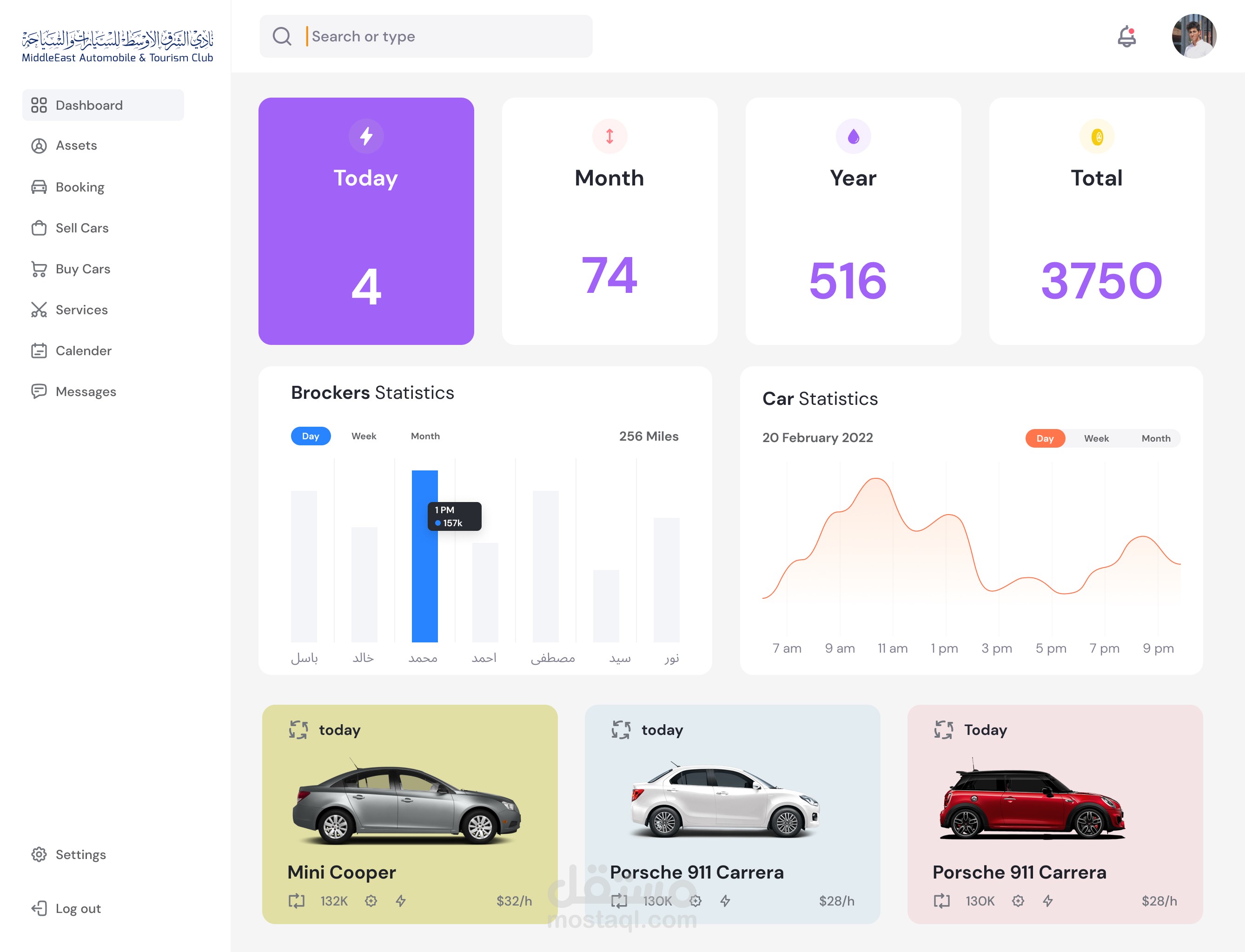Click the refresh icon on Mini Cooper card
1245x952 pixels.
tap(298, 729)
